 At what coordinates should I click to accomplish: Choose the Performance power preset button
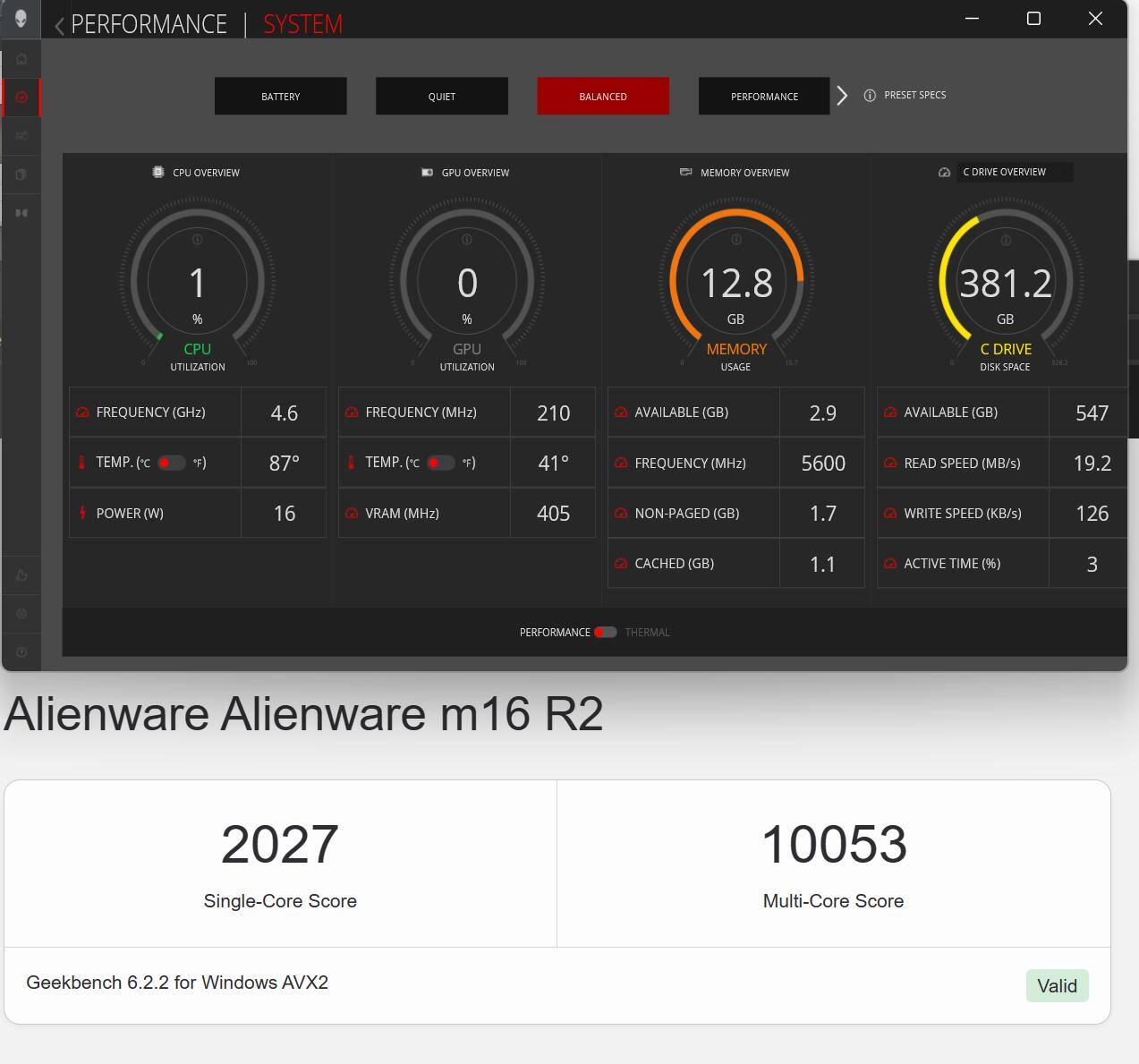tap(763, 96)
